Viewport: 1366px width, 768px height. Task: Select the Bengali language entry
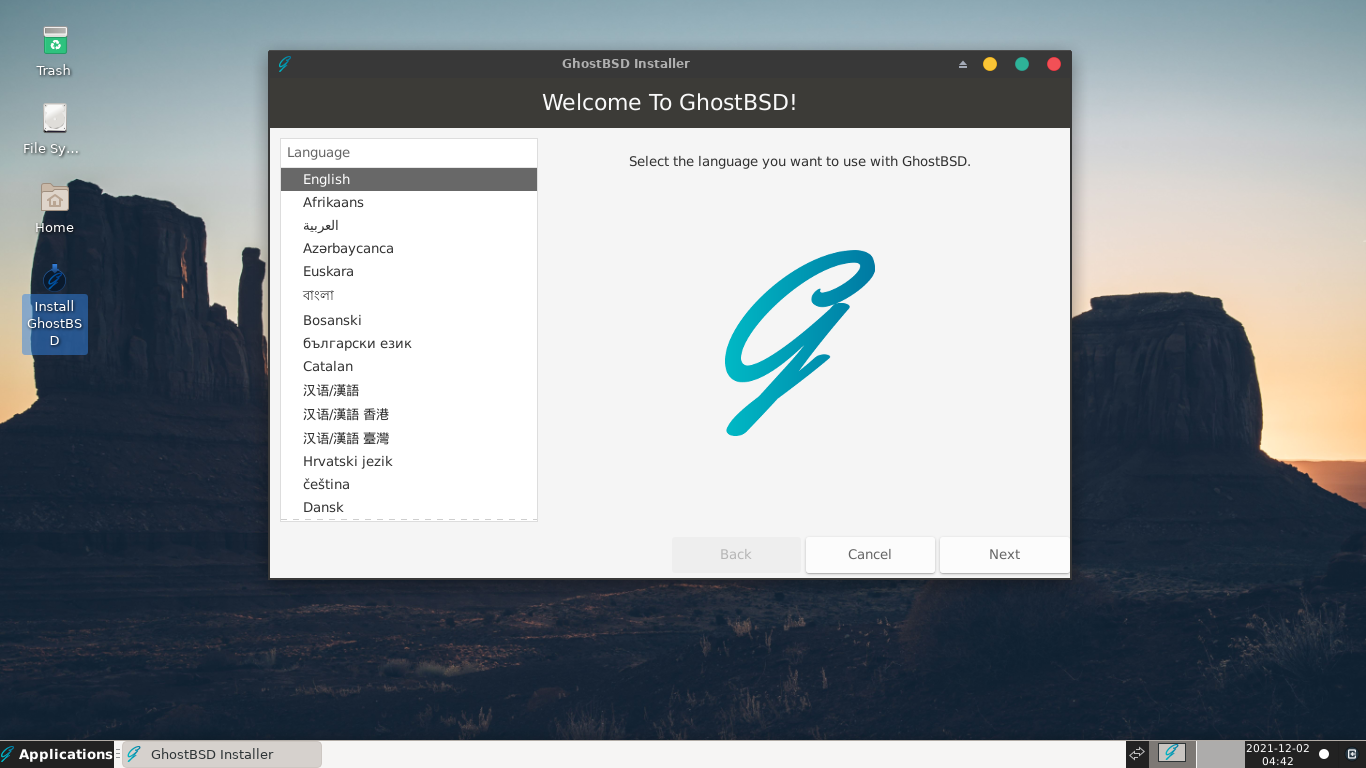pos(409,296)
